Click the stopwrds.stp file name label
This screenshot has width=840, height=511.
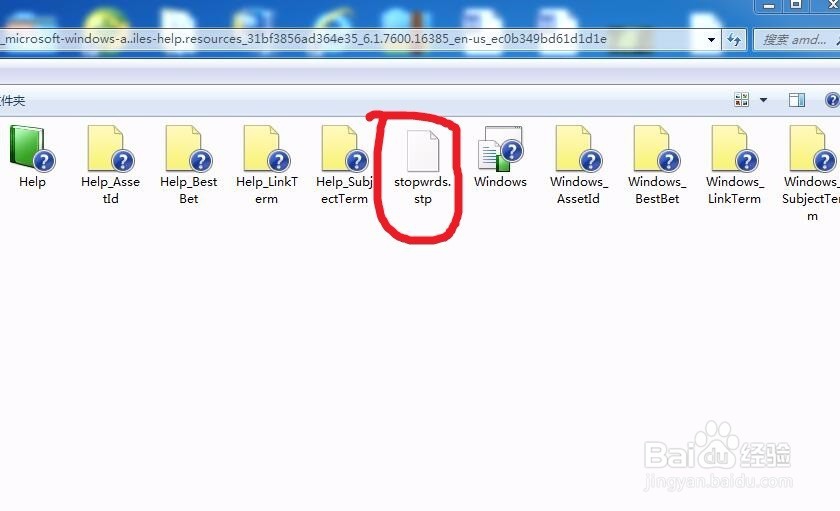[423, 190]
